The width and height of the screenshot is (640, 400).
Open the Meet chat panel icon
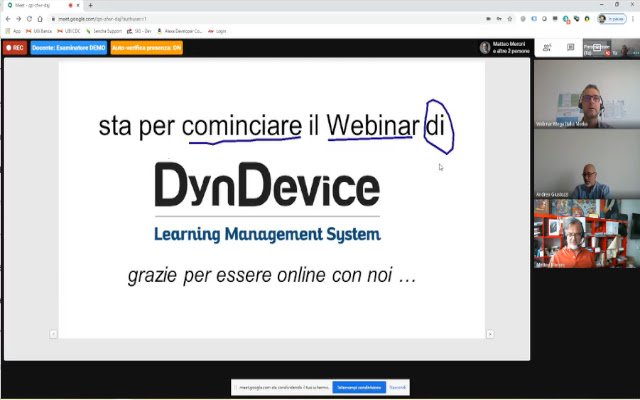[x=571, y=48]
